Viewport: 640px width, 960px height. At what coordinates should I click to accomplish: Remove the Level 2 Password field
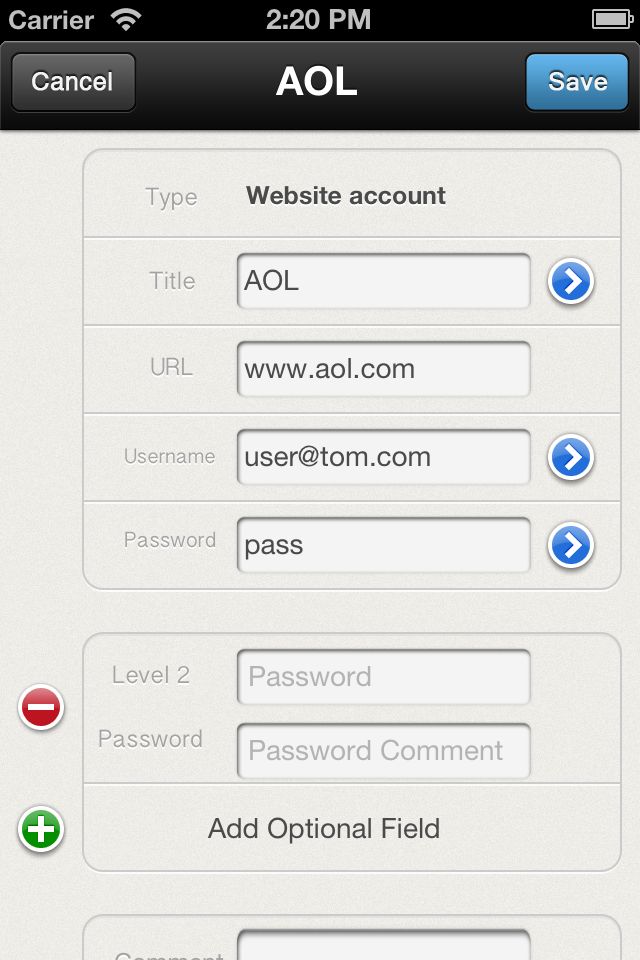[41, 708]
